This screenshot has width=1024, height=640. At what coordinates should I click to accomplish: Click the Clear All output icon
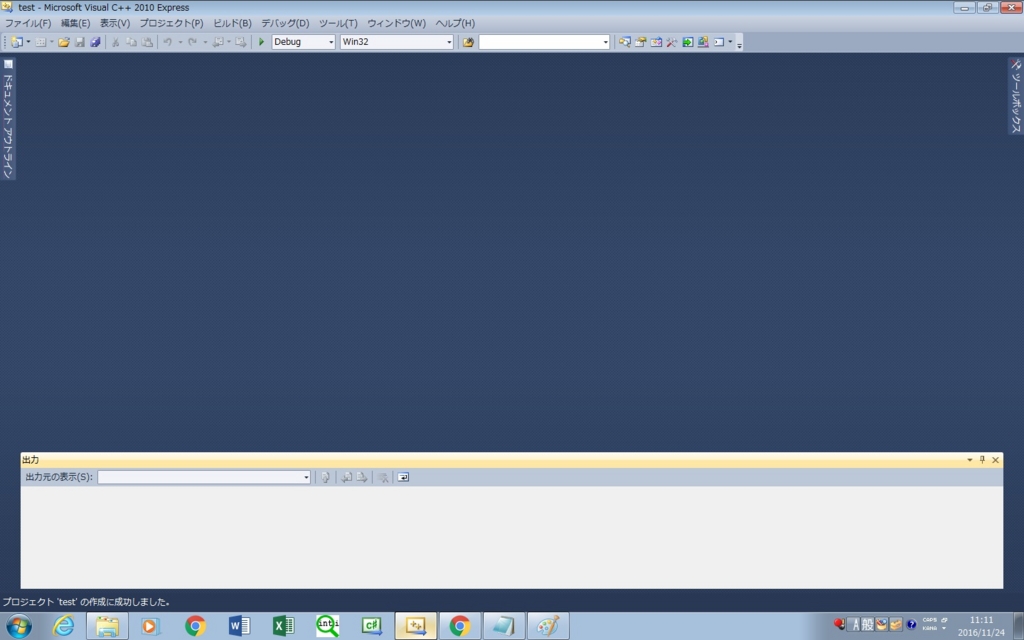click(x=383, y=477)
